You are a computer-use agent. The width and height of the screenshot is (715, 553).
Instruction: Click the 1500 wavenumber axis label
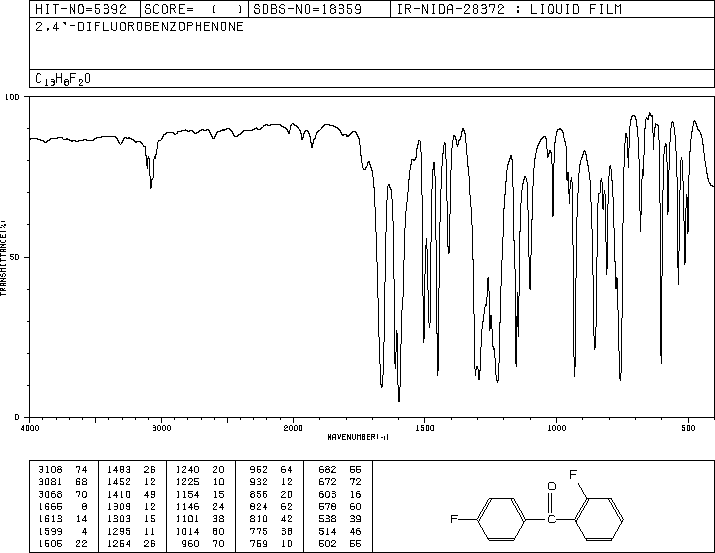tap(425, 428)
